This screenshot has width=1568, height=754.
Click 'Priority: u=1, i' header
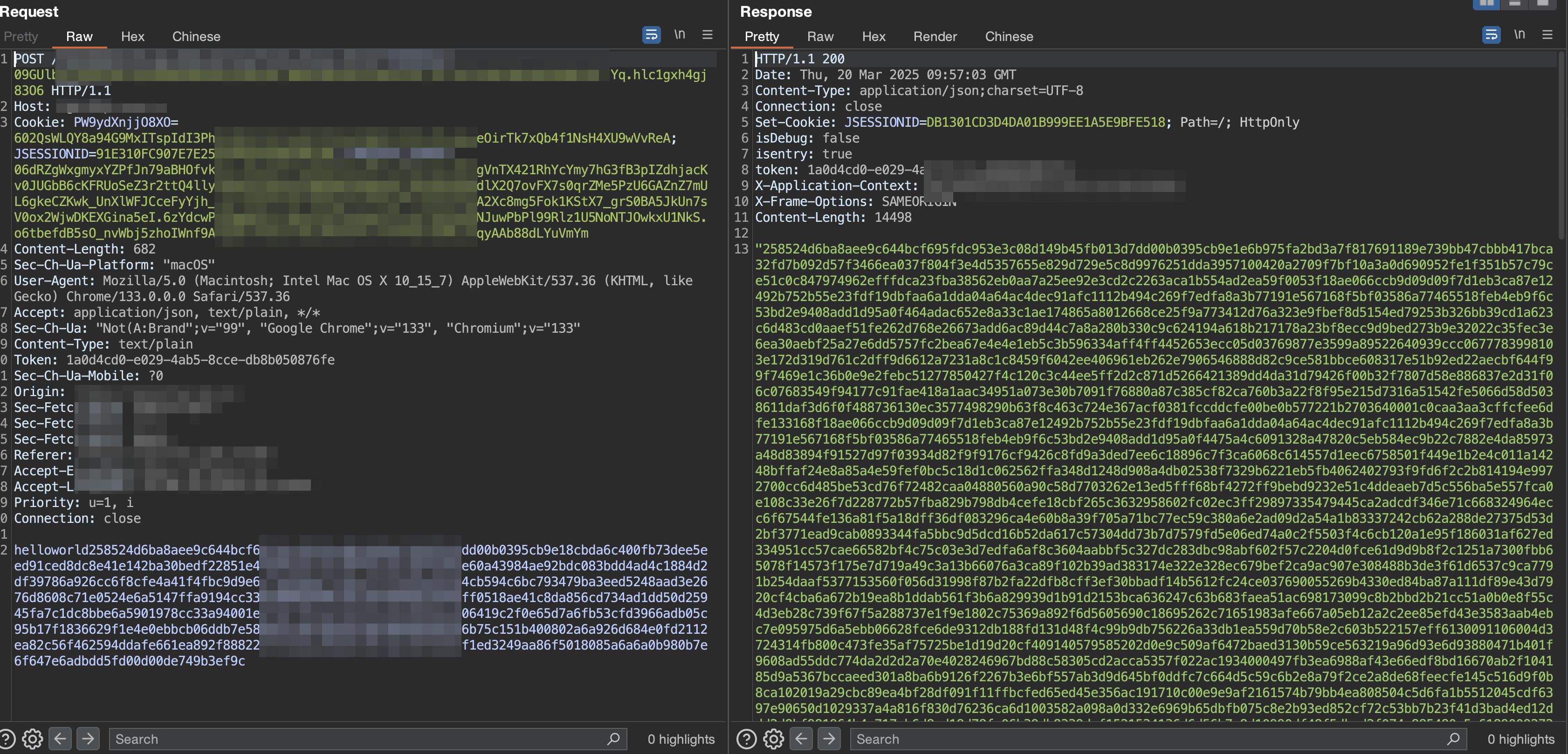coord(73,503)
